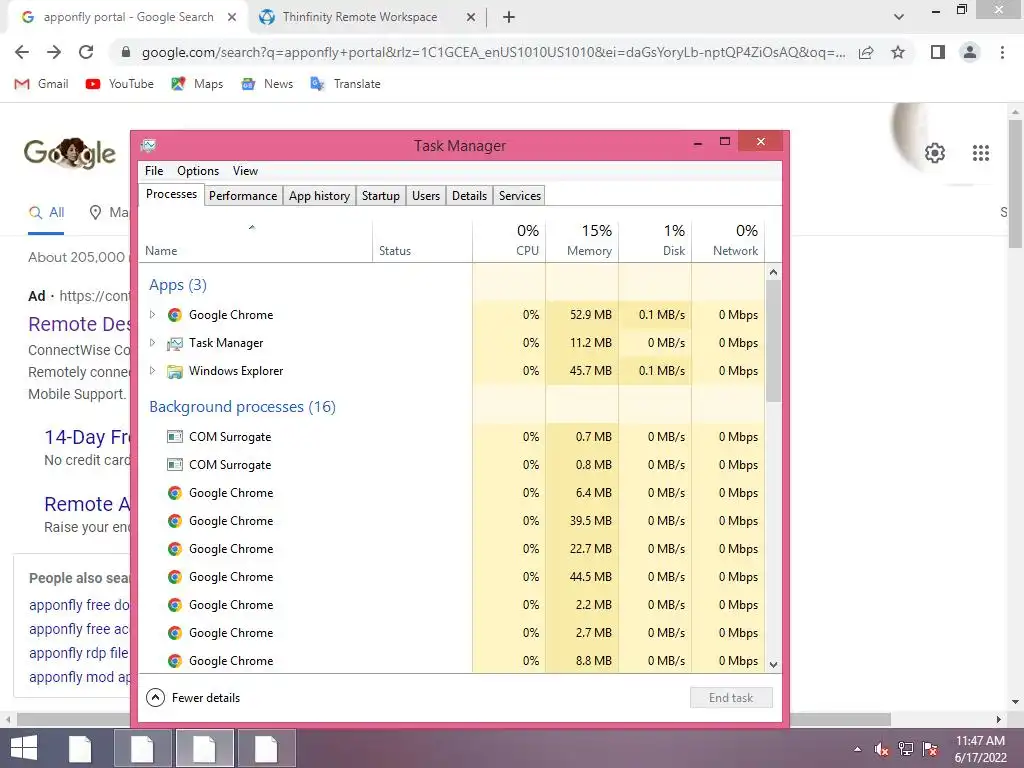Open the Chrome profile avatar icon
The height and width of the screenshot is (768, 1024).
pos(970,52)
